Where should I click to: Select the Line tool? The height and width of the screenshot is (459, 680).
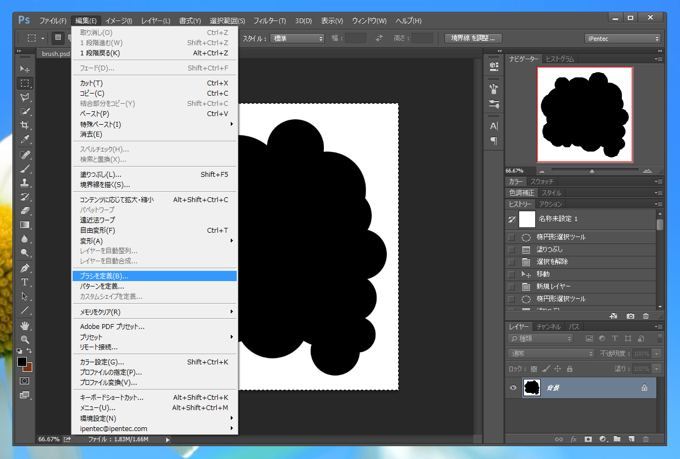pos(25,311)
